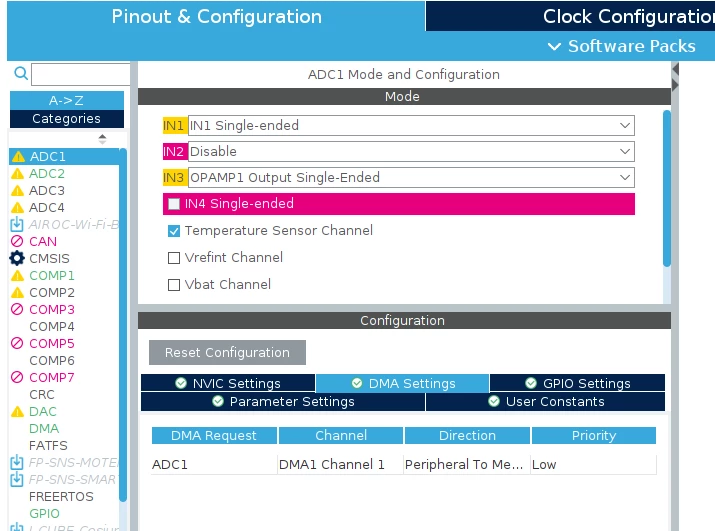Click the download icon beside FP-SNS-MOTE
The height and width of the screenshot is (531, 715).
click(17, 462)
